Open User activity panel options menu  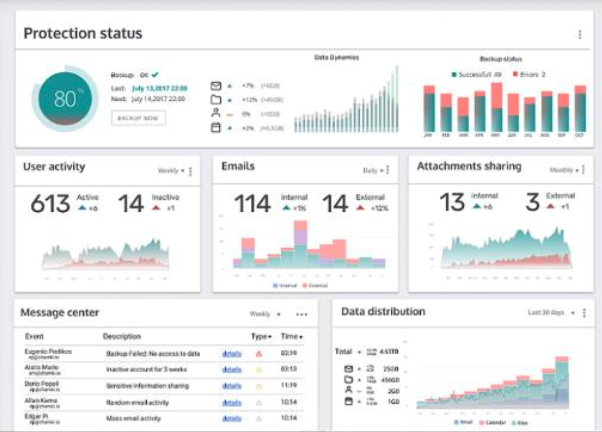[x=190, y=171]
